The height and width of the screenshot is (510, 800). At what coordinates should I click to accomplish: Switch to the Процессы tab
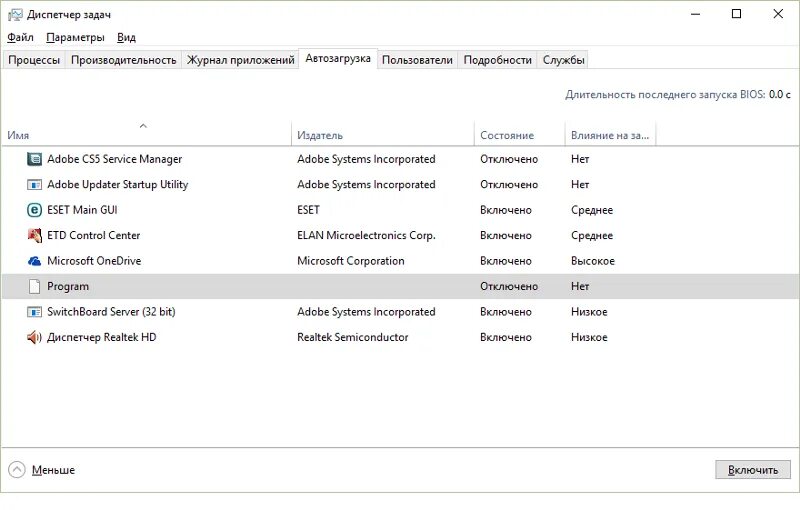point(34,60)
